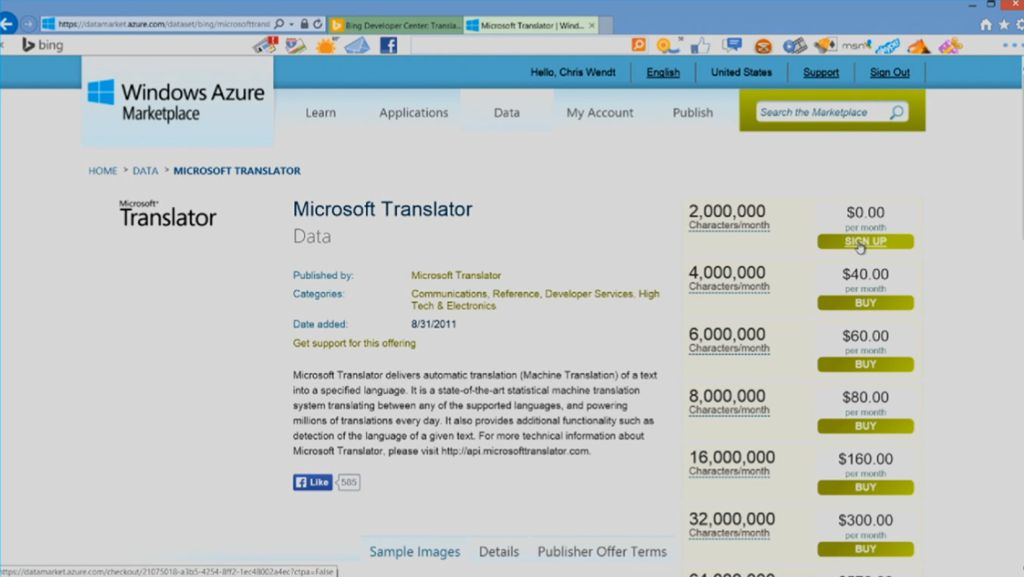The width and height of the screenshot is (1024, 577).
Task: Switch to Sample Images tab
Action: 415,552
